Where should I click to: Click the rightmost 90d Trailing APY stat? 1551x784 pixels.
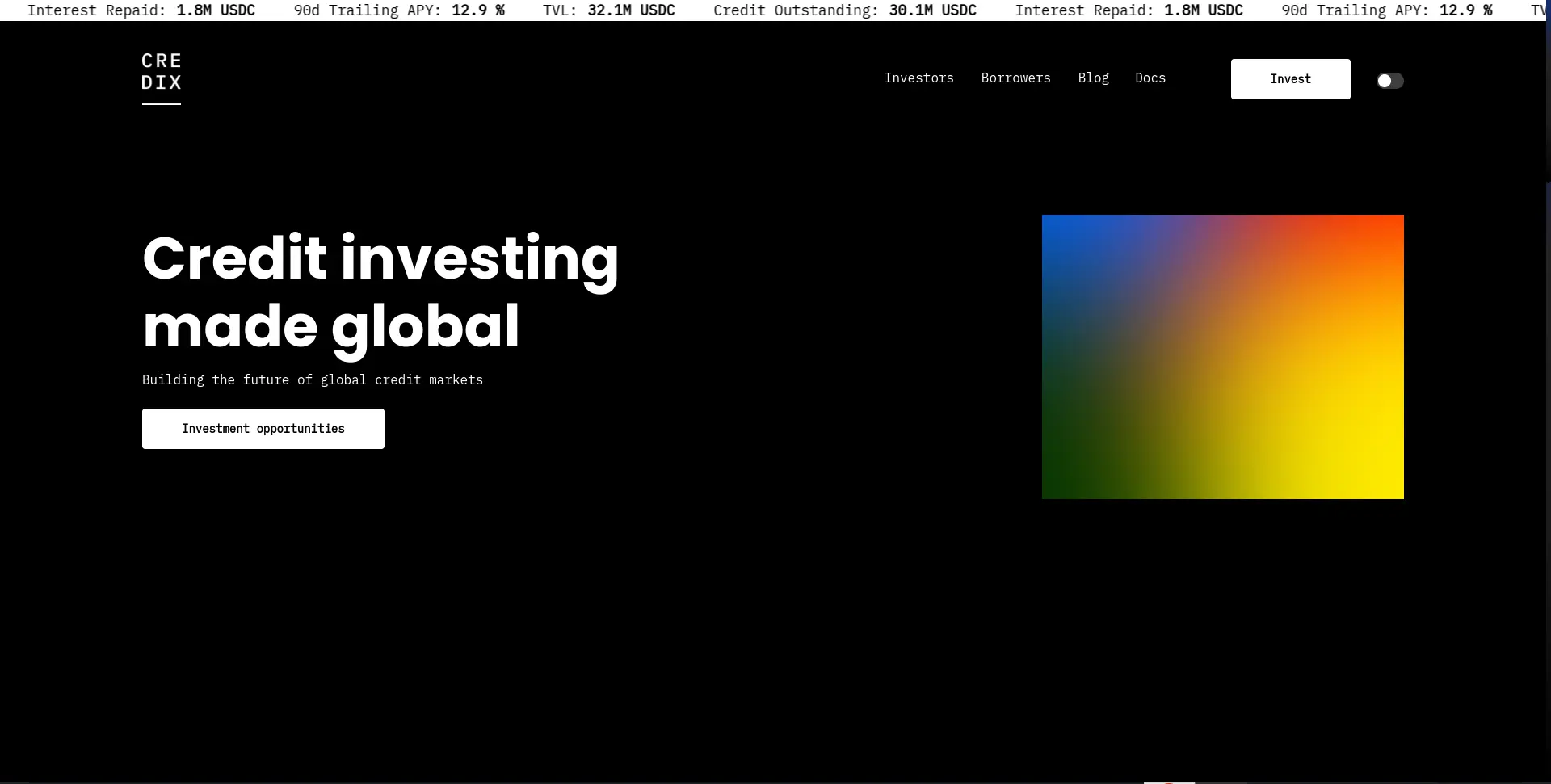point(1386,10)
